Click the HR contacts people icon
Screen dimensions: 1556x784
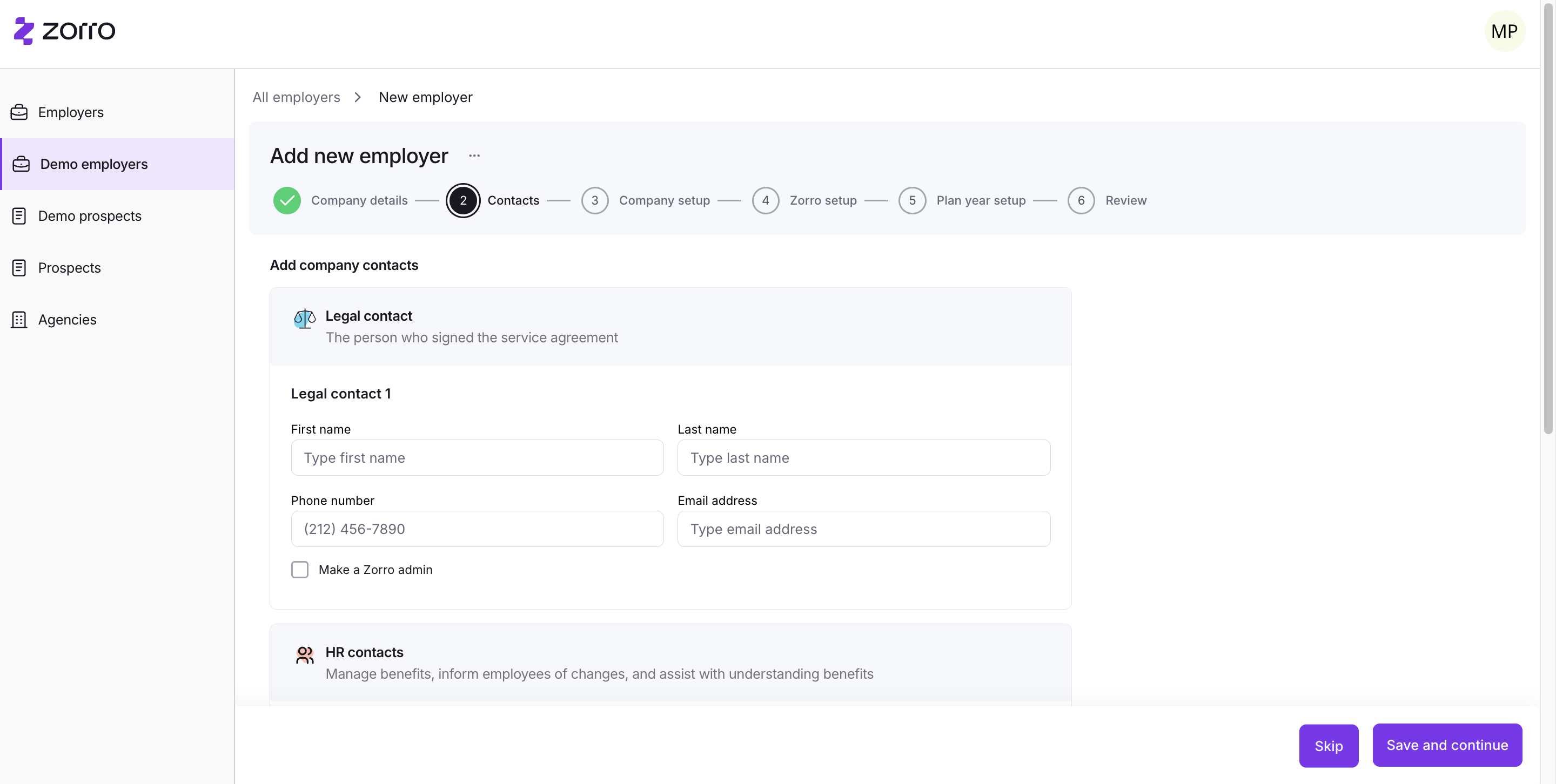[x=305, y=655]
